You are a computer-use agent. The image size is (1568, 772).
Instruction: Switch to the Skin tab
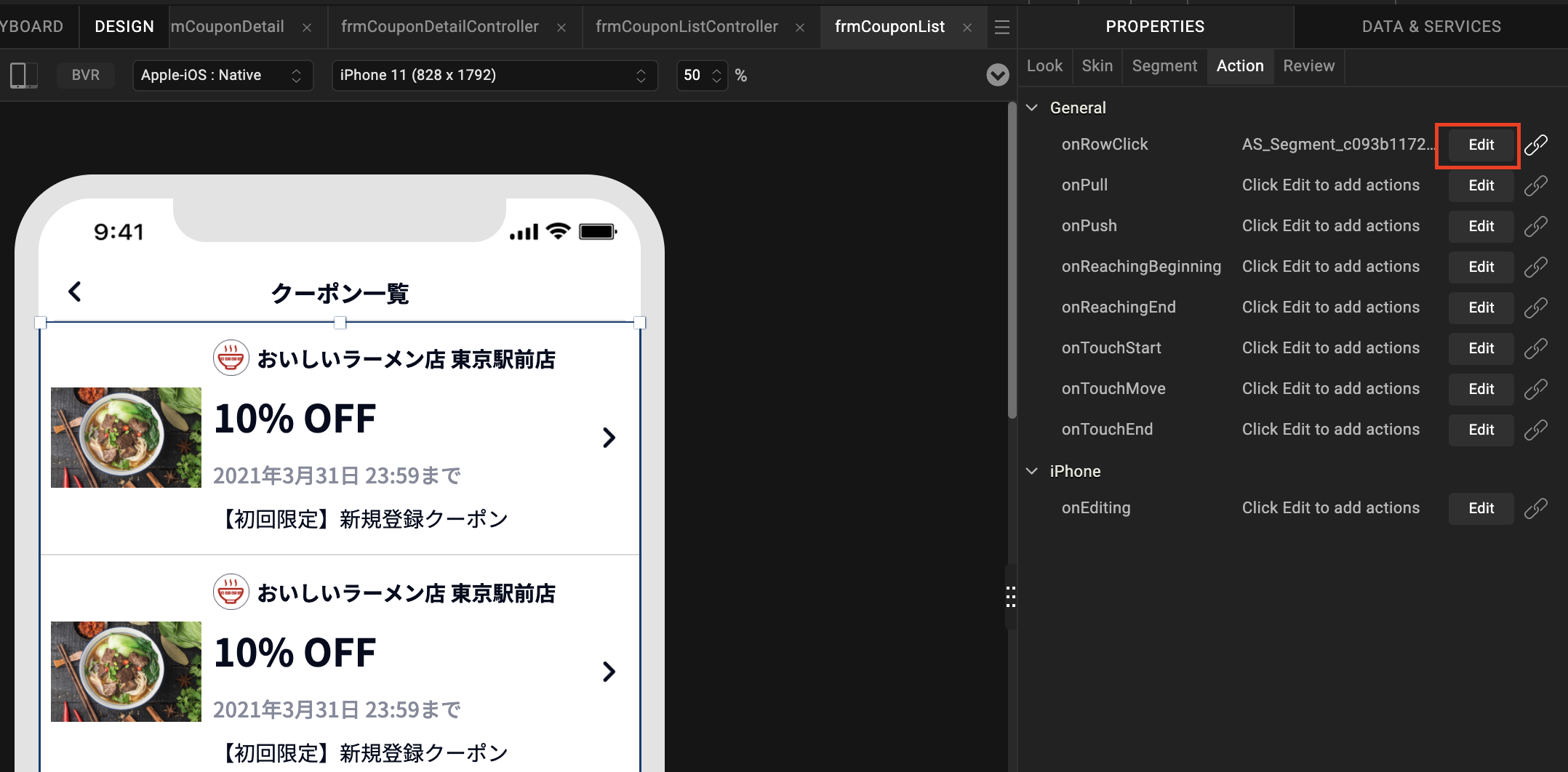pyautogui.click(x=1097, y=65)
